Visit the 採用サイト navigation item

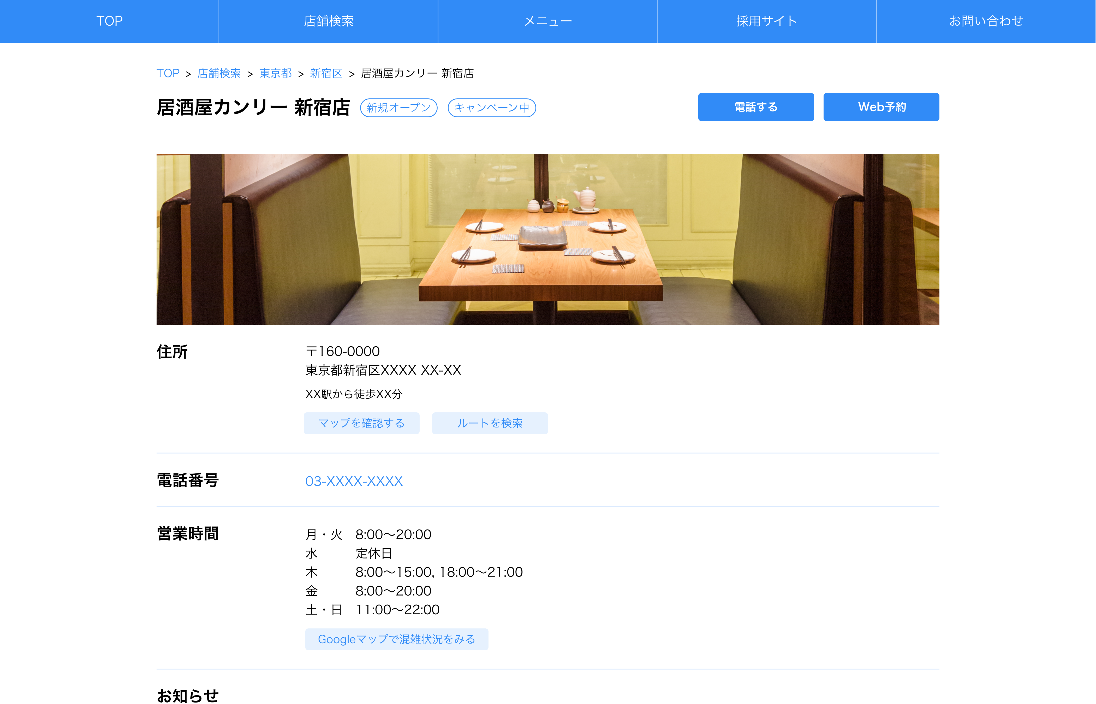coord(767,21)
